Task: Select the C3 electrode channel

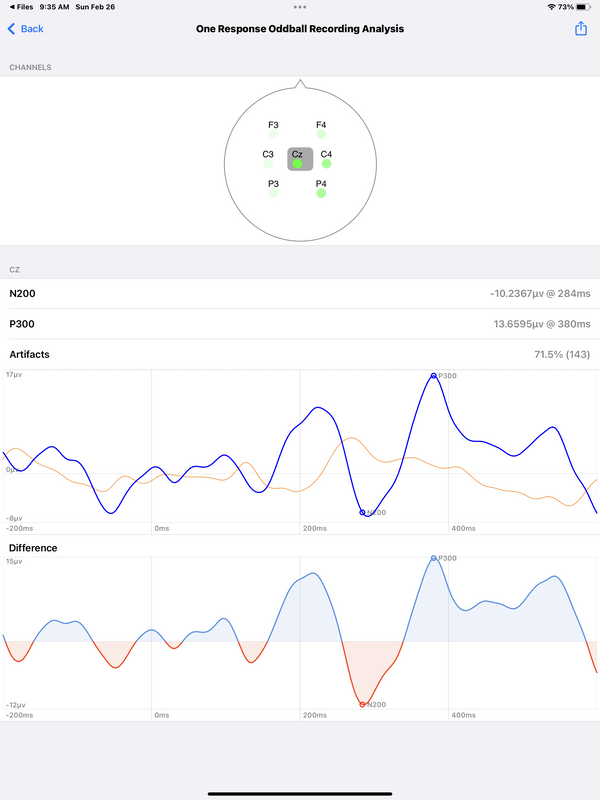Action: click(x=268, y=159)
